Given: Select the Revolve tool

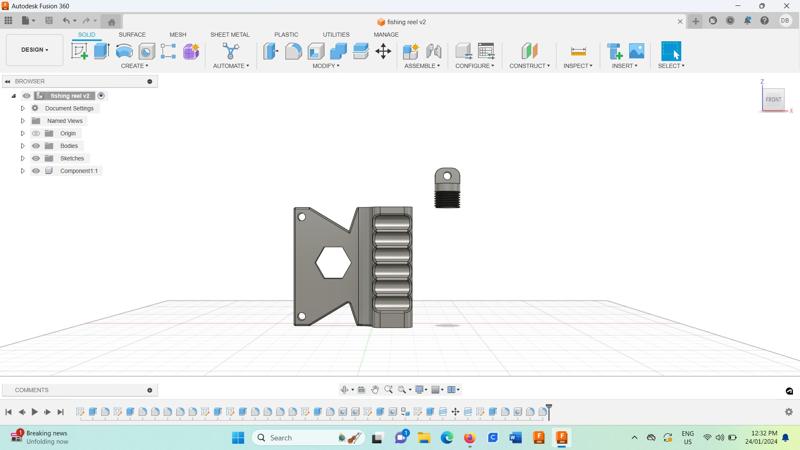Looking at the screenshot, I should [124, 51].
